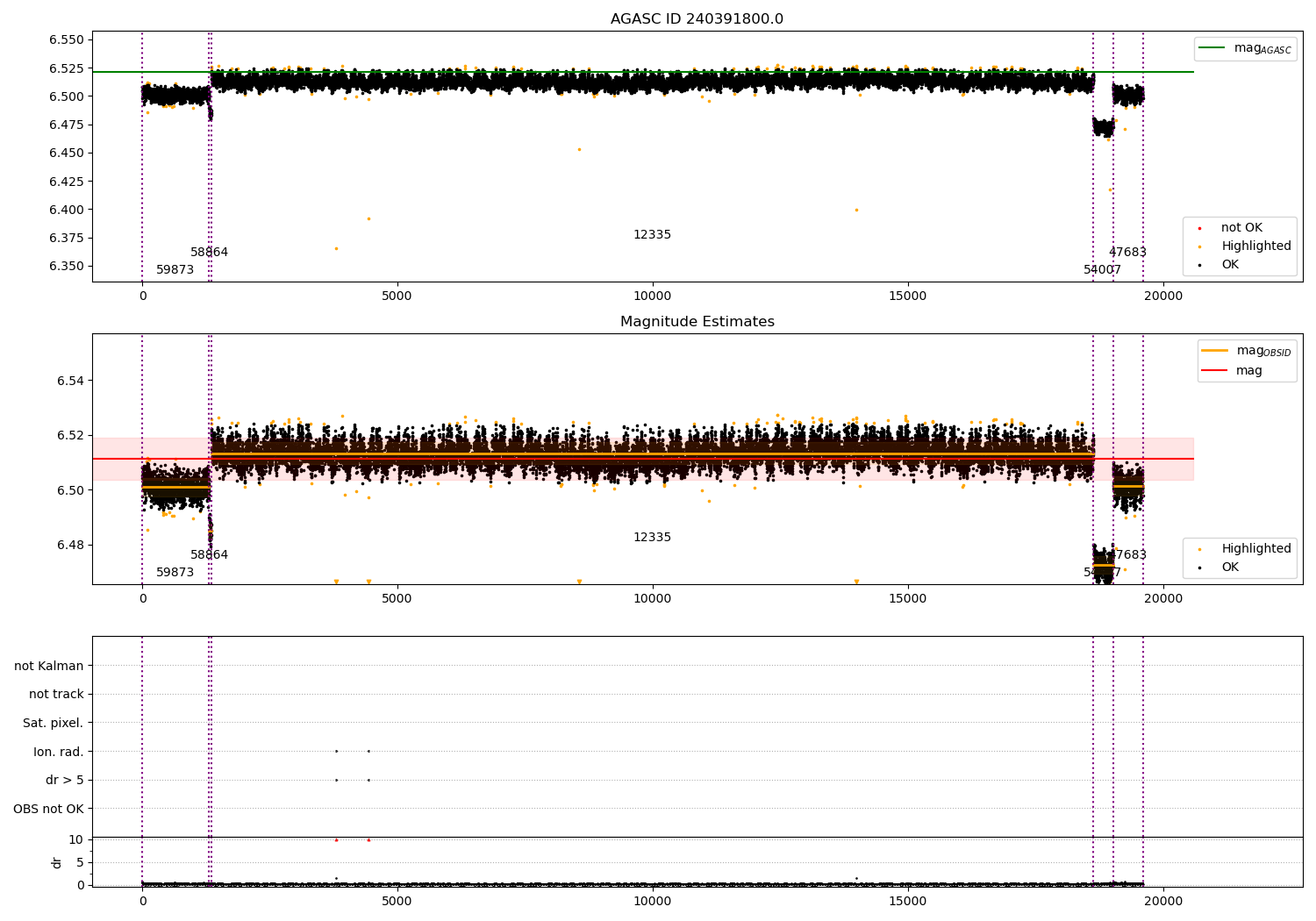Click the 12335 obsid label in middle plot
1316x921 pixels.
click(x=652, y=538)
